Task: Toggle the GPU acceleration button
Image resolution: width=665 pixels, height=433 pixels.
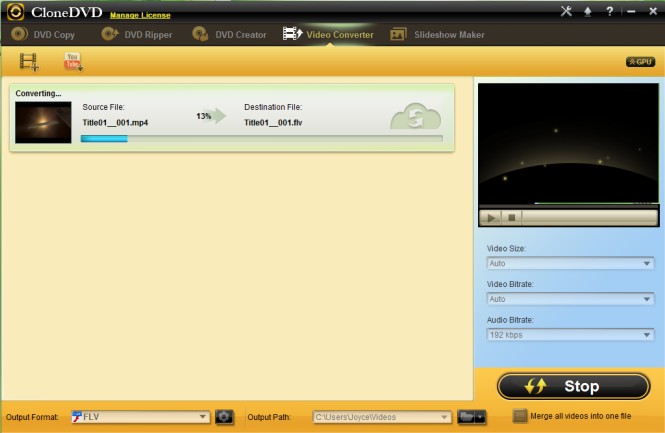Action: coord(640,62)
